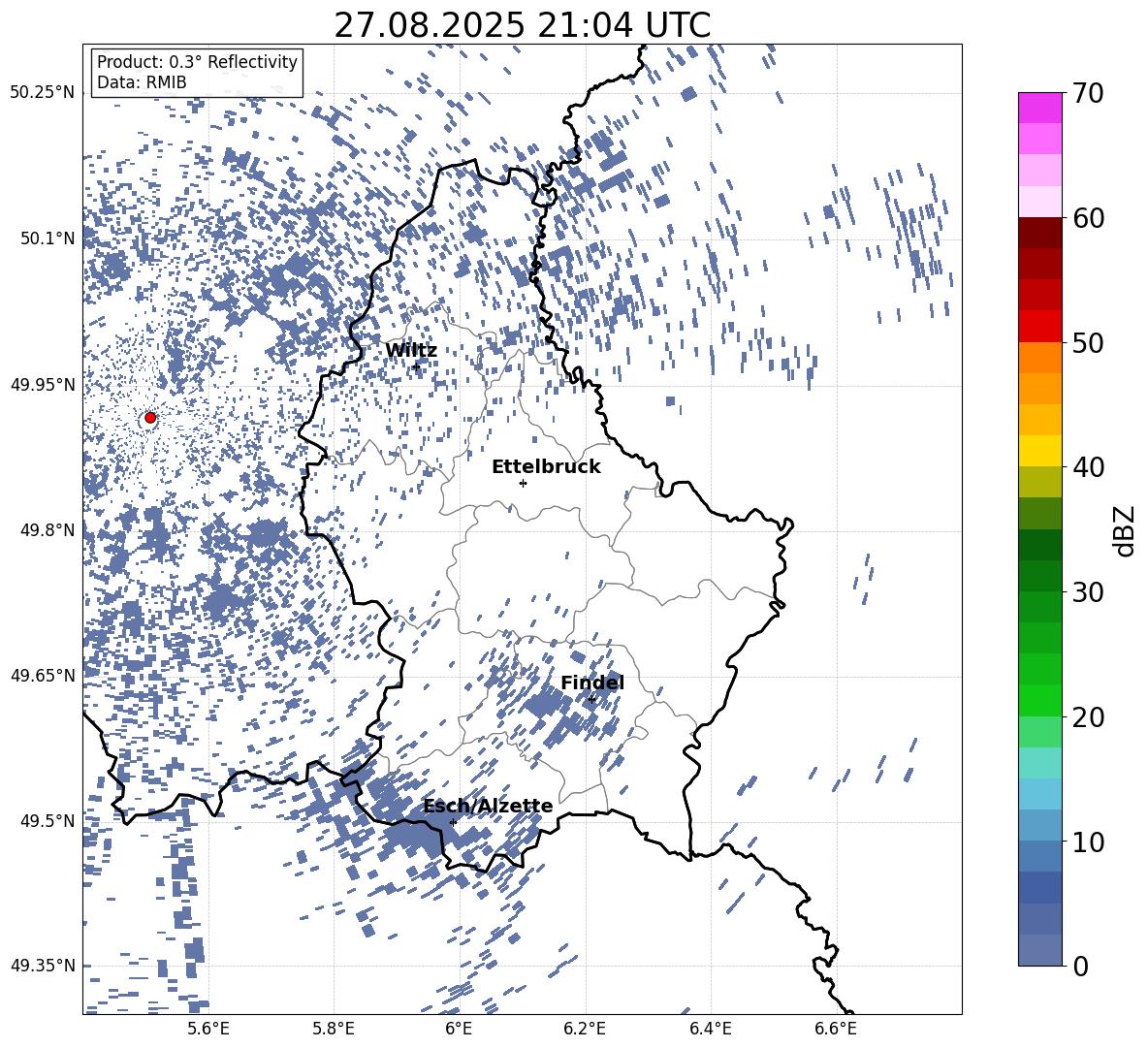This screenshot has height=1048, width=1148.
Task: Click the colorbar 60 tick label
Action: point(1088,218)
